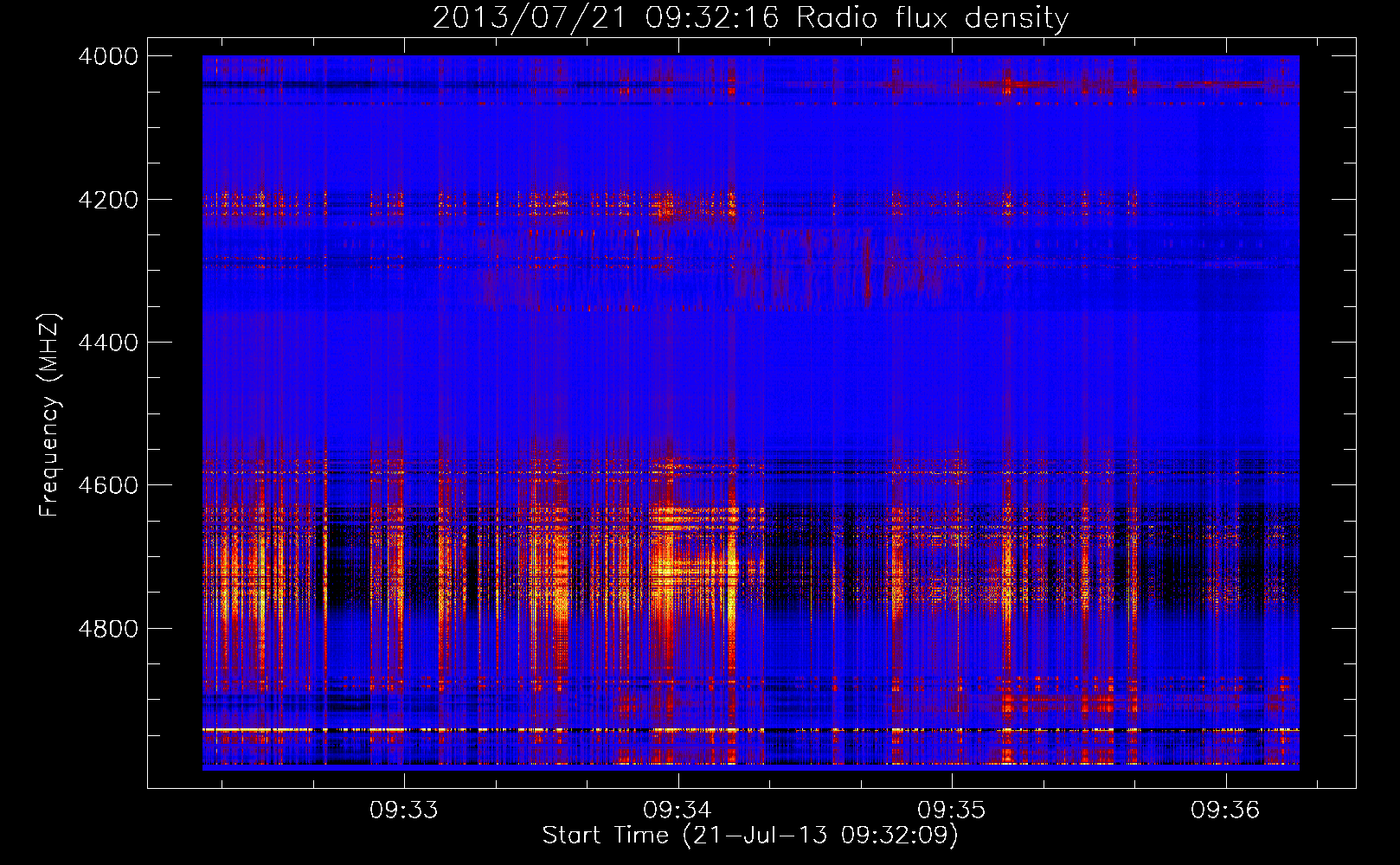Click the 09:34 time tick label
The image size is (1400, 865).
point(678,811)
